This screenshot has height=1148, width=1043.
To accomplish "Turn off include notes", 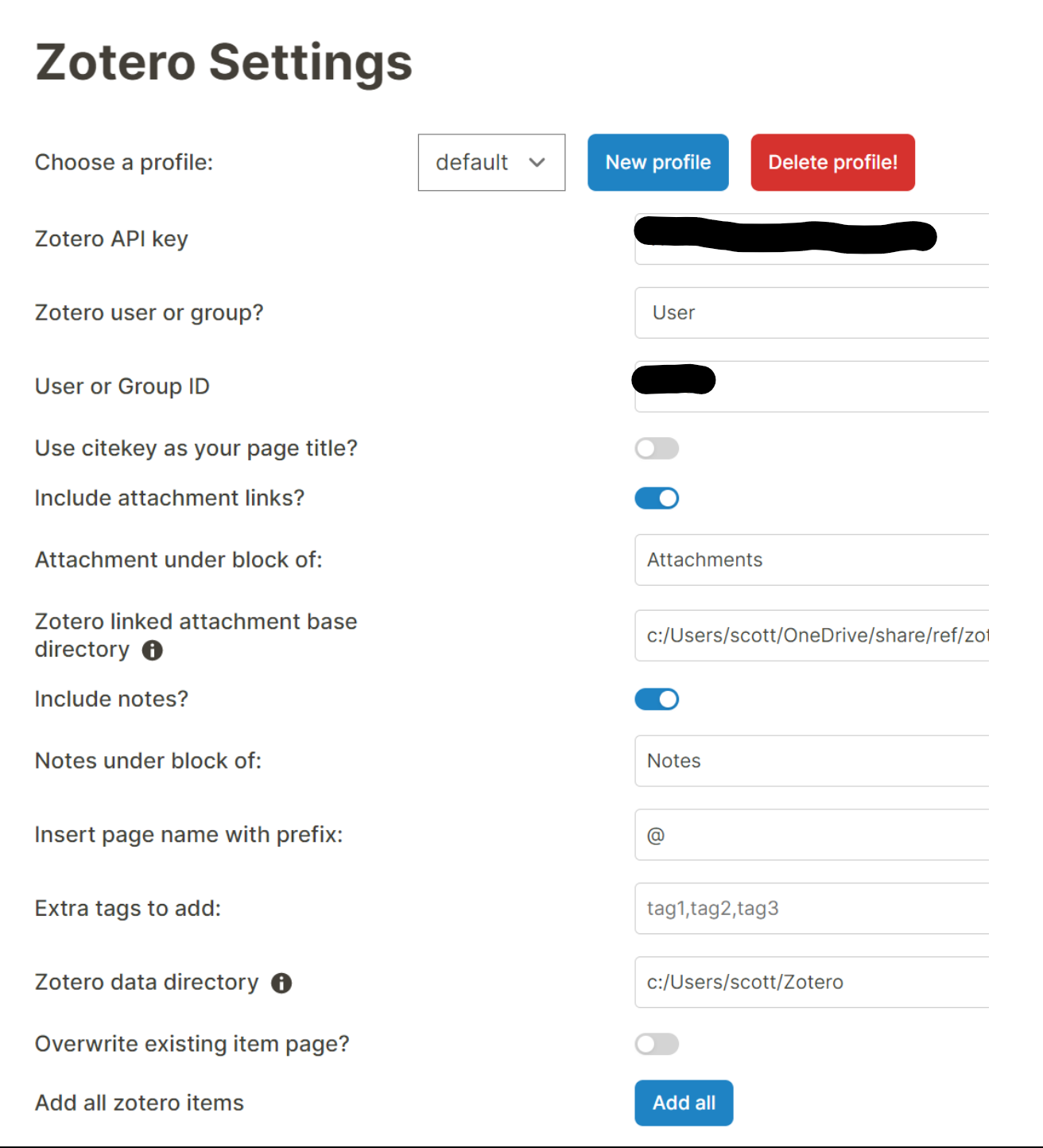I will [657, 699].
